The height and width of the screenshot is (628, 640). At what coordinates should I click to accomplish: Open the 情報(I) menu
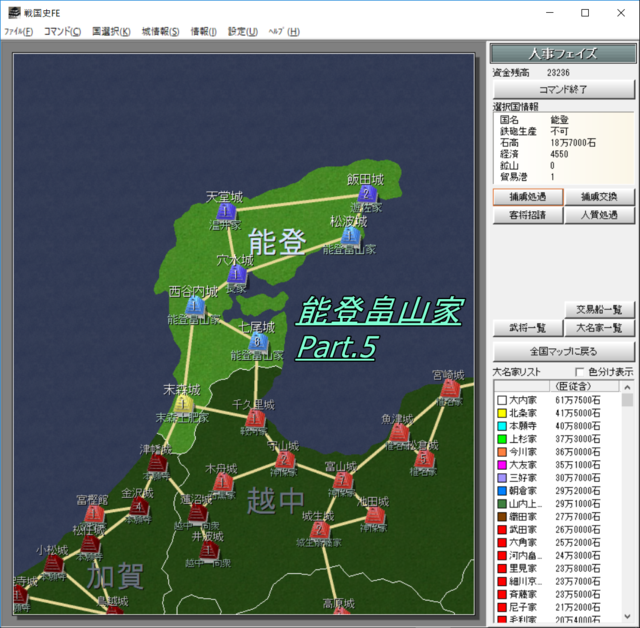pyautogui.click(x=203, y=32)
